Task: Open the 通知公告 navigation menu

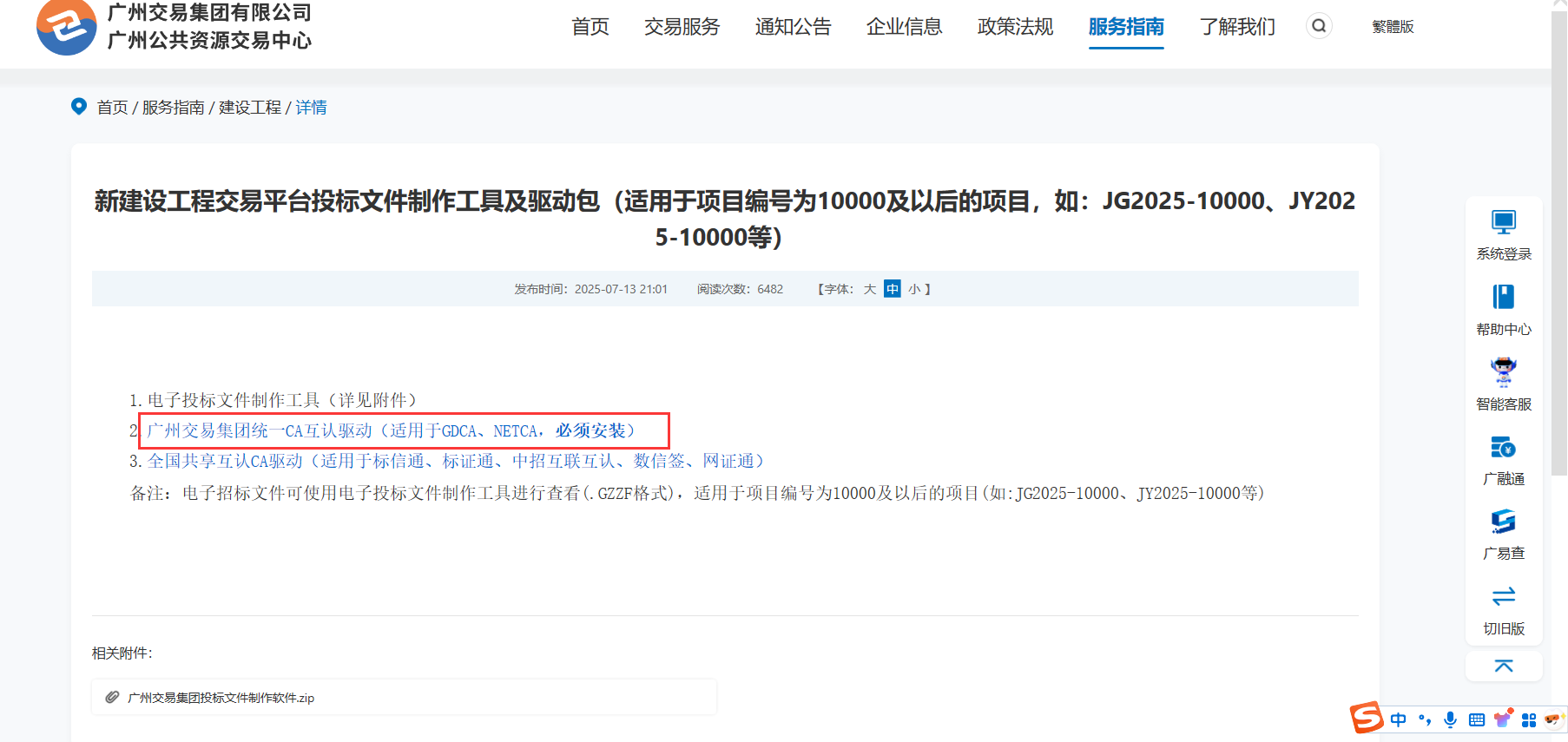Action: (x=793, y=27)
